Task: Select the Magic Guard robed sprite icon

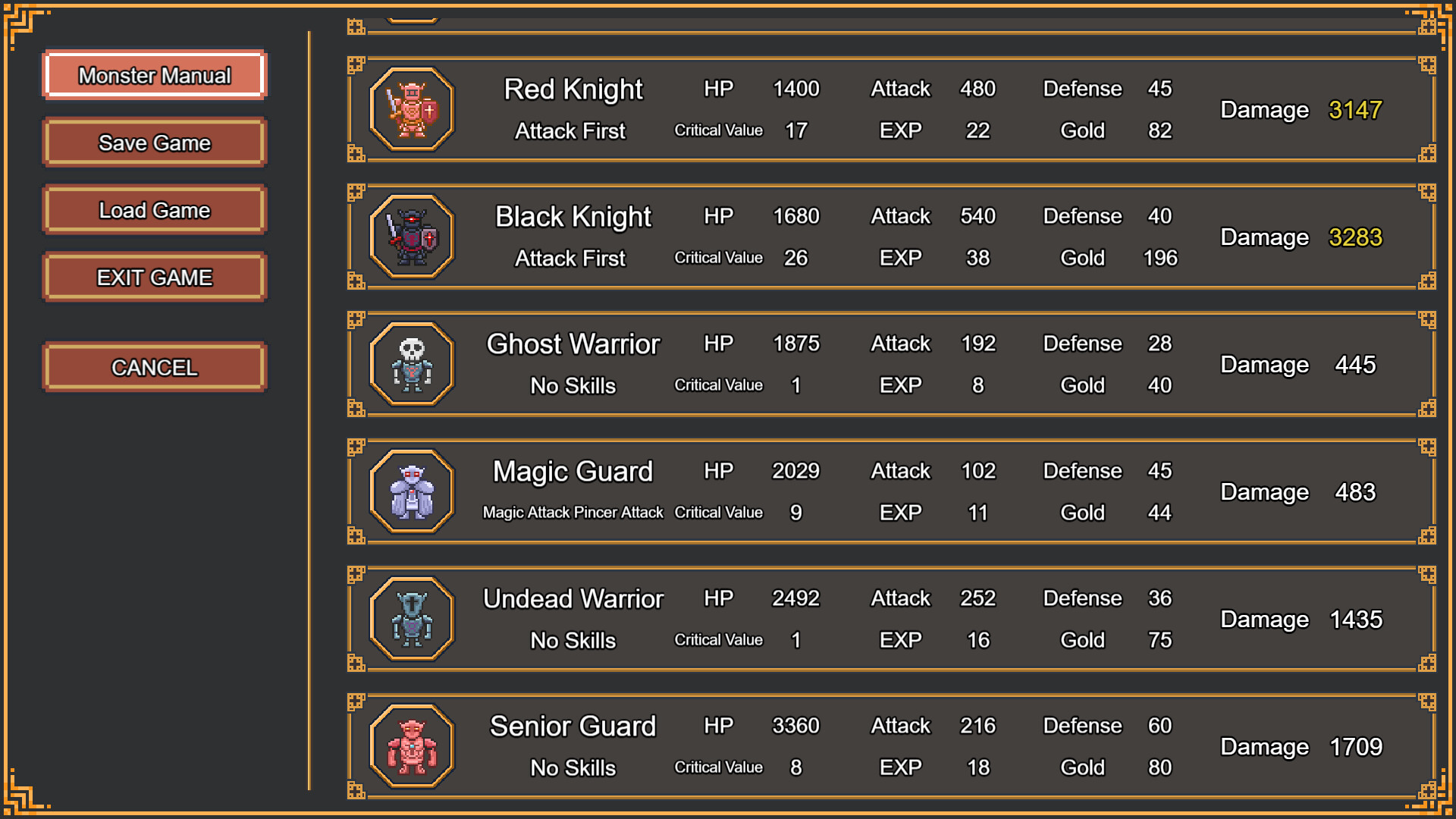Action: 410,491
